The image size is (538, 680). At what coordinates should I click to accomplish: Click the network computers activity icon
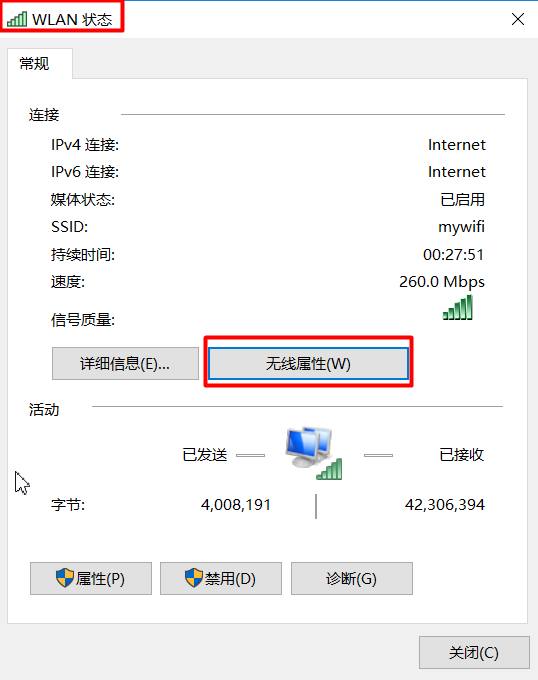click(x=314, y=453)
